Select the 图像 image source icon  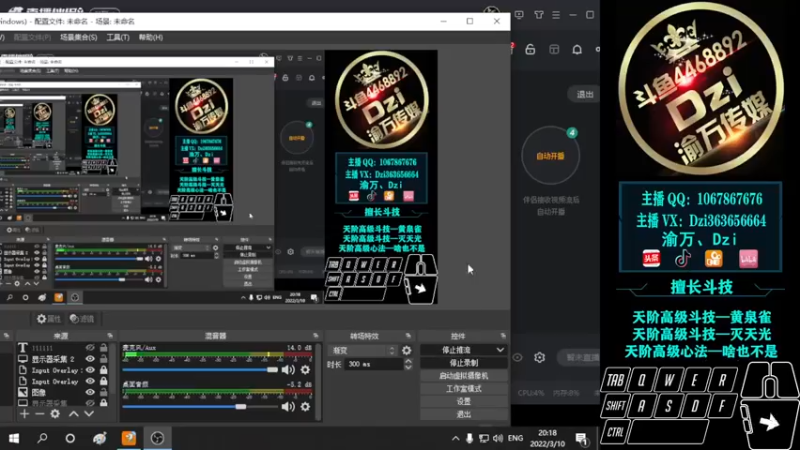(23, 392)
